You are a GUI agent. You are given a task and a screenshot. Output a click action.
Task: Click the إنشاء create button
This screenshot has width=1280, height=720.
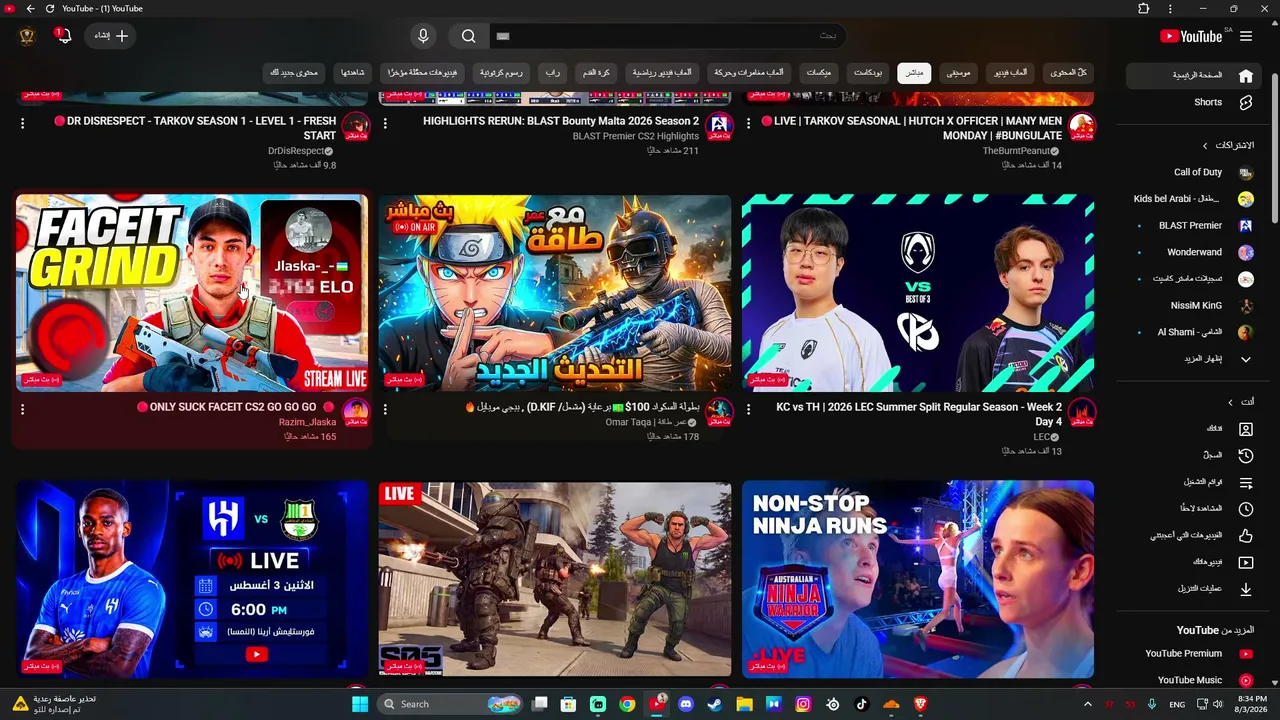click(111, 36)
